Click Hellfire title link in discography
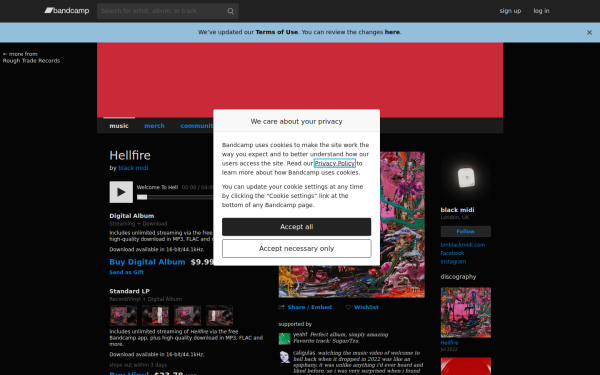Image resolution: width=600 pixels, height=375 pixels. pos(449,343)
